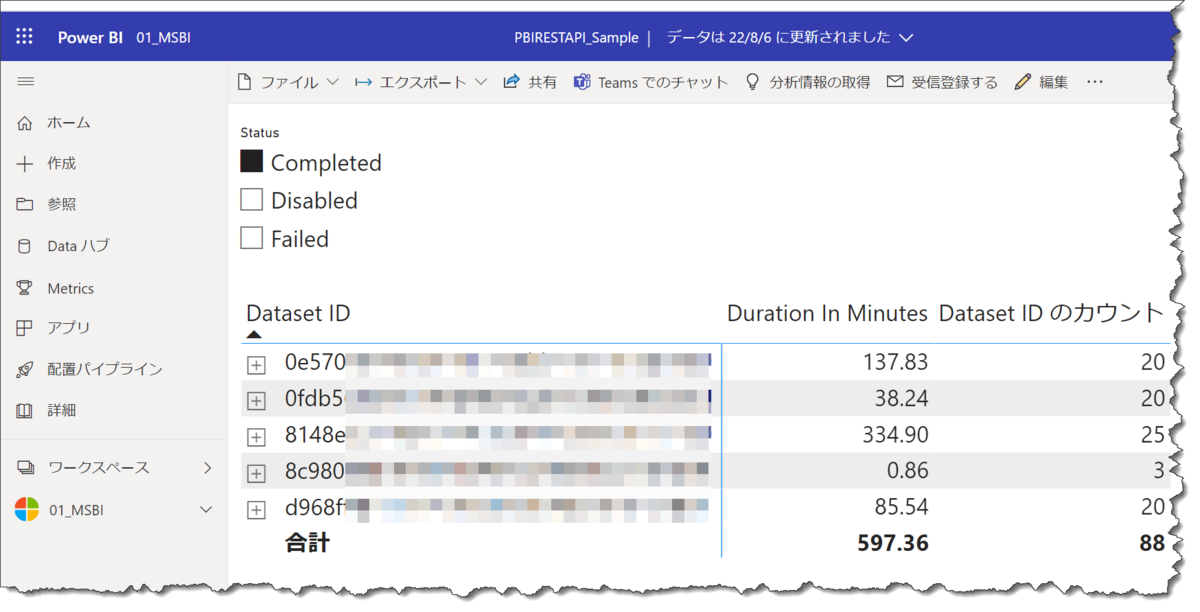Click the 共有 button label
Viewport: 1200px width, 612px height.
click(x=543, y=82)
